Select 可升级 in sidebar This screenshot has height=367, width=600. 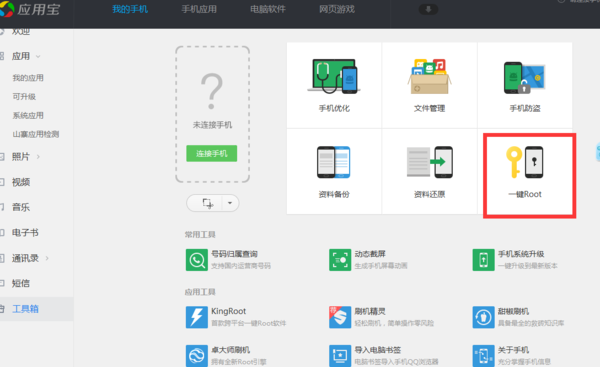tap(24, 97)
